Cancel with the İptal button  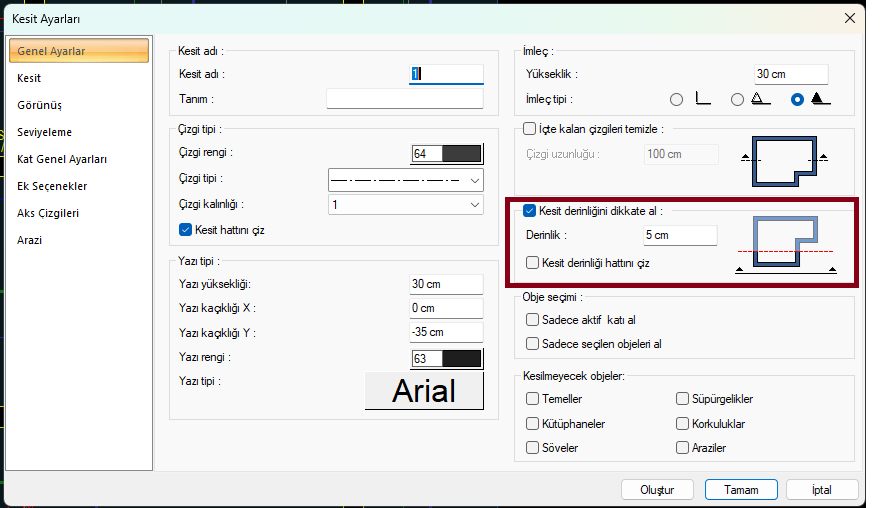822,490
